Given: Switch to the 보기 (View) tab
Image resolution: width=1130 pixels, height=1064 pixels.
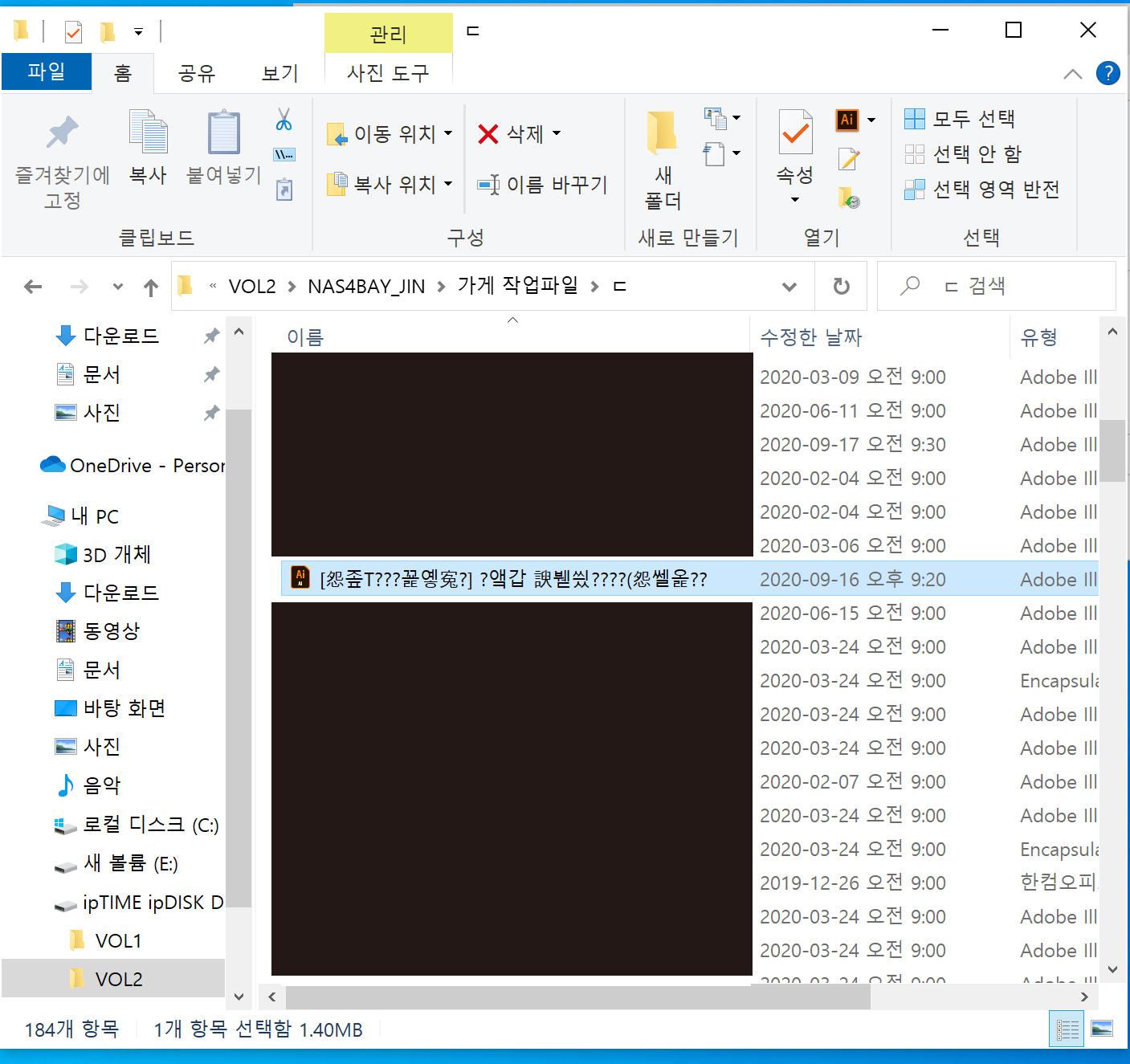Looking at the screenshot, I should pos(280,73).
